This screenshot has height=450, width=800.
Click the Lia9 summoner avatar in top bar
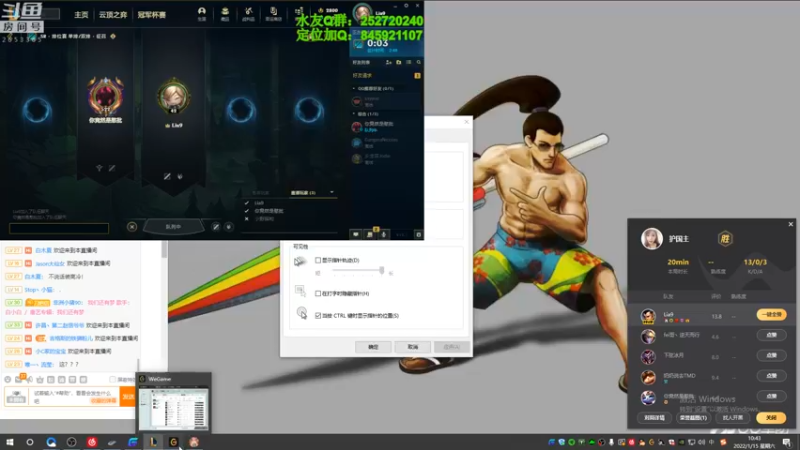coord(362,12)
